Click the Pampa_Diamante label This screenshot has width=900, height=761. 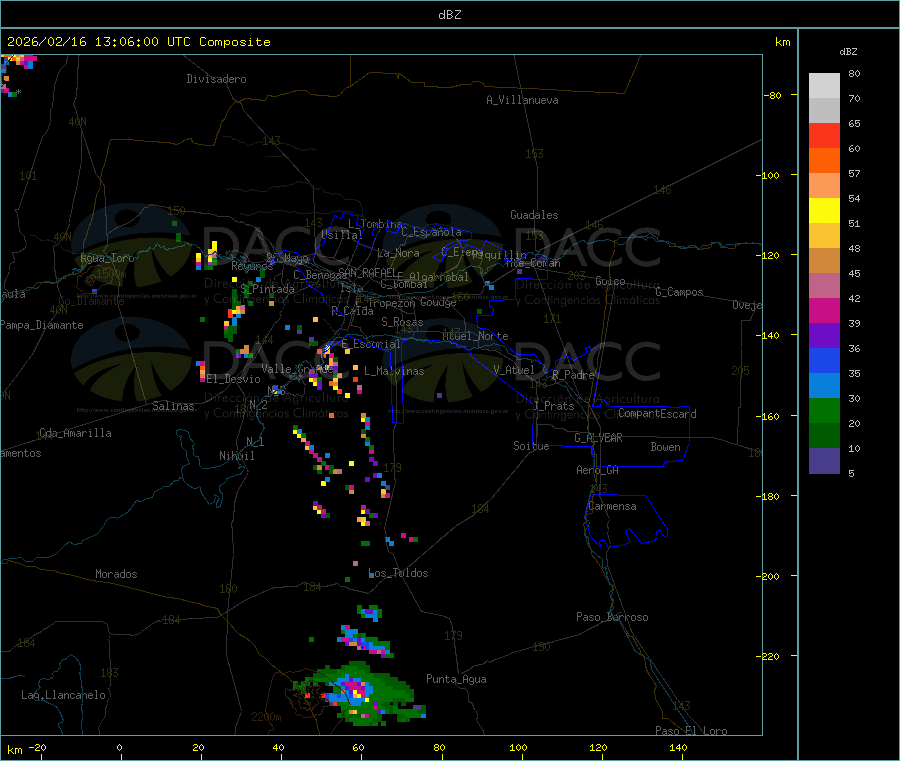pos(42,325)
